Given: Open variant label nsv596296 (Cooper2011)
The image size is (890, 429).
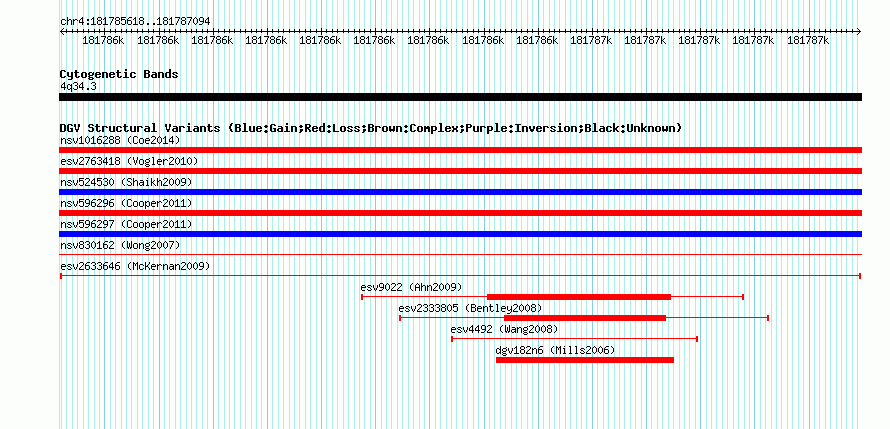Looking at the screenshot, I should pos(126,203).
